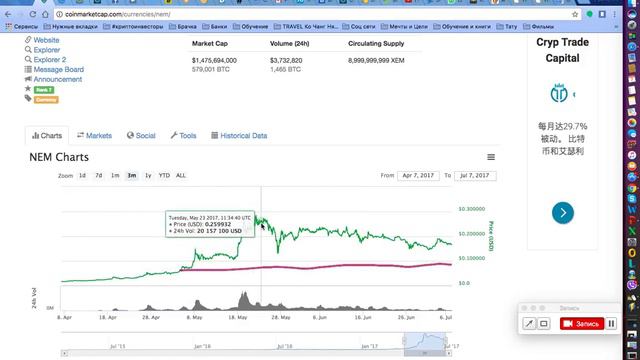Open the #криптоинвесторы bookmark folder
The image size is (640, 360).
[133, 27]
